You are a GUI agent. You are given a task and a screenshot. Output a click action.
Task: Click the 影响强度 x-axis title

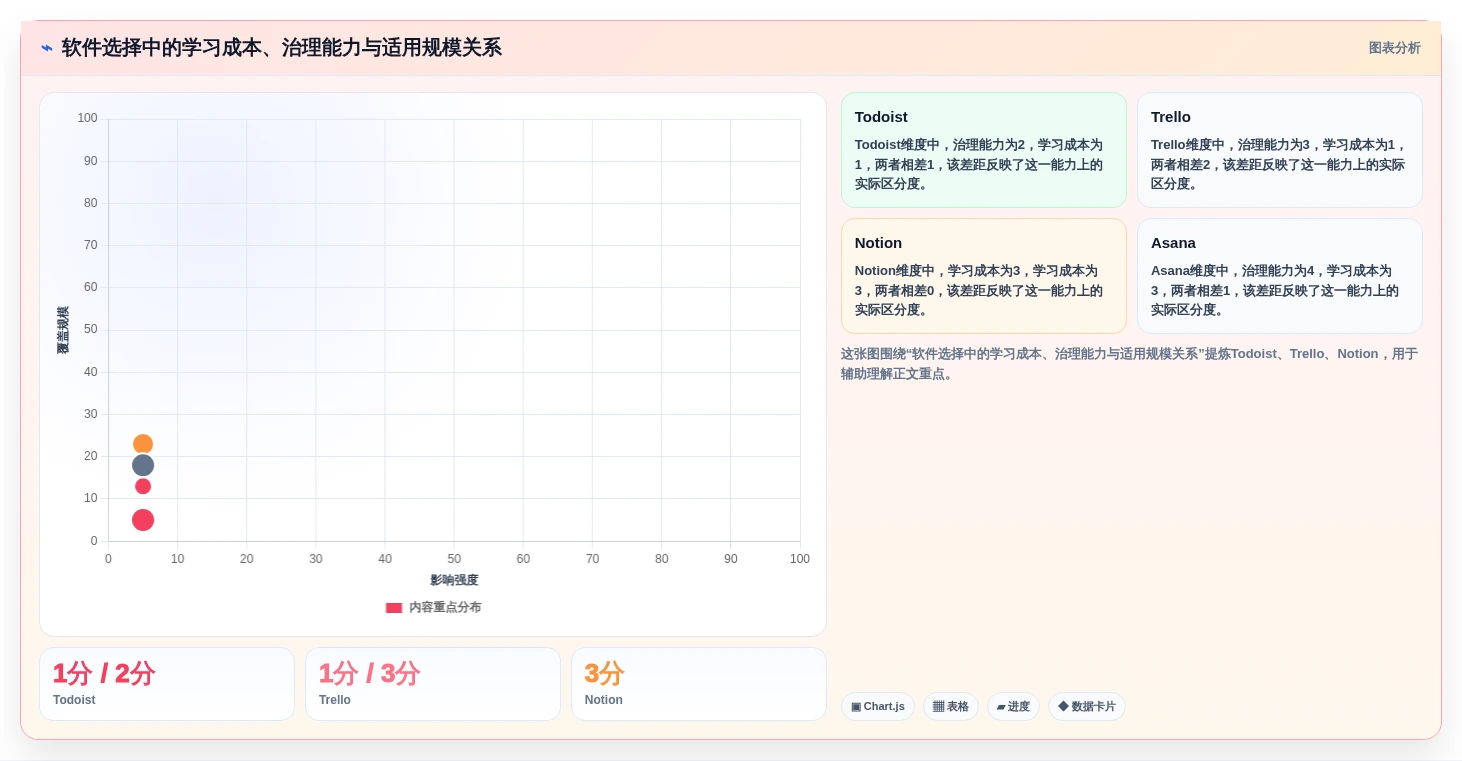[454, 580]
